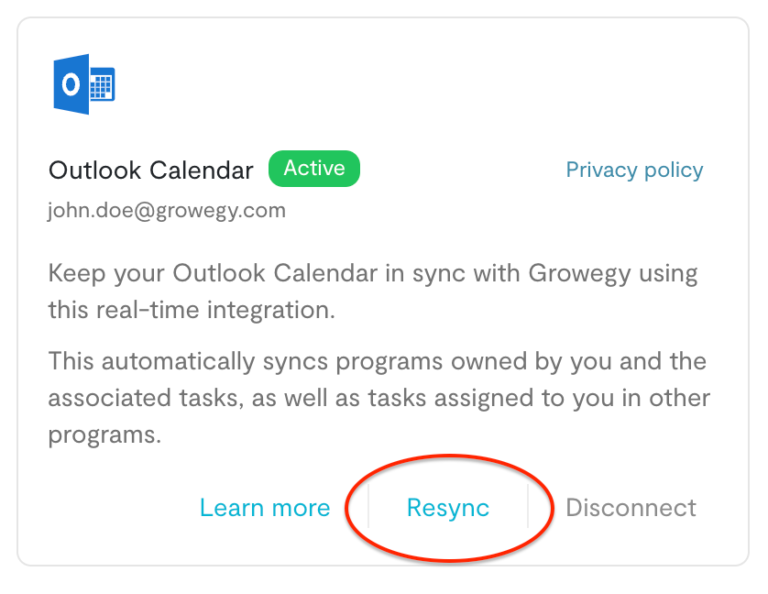Disconnect the Outlook Calendar integration

630,508
